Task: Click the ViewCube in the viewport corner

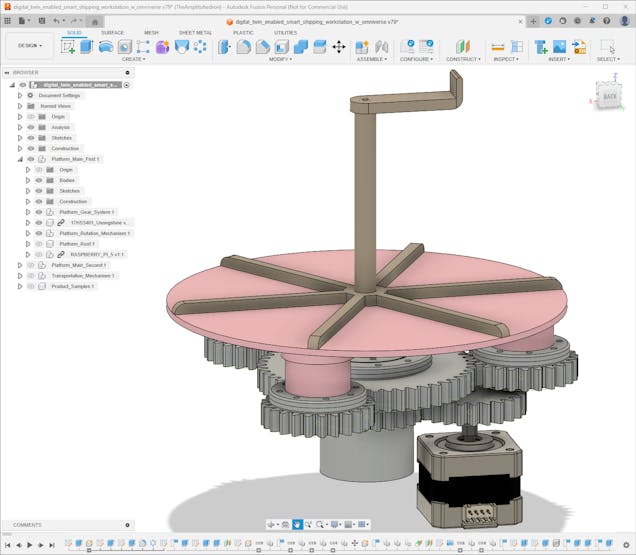Action: (608, 96)
